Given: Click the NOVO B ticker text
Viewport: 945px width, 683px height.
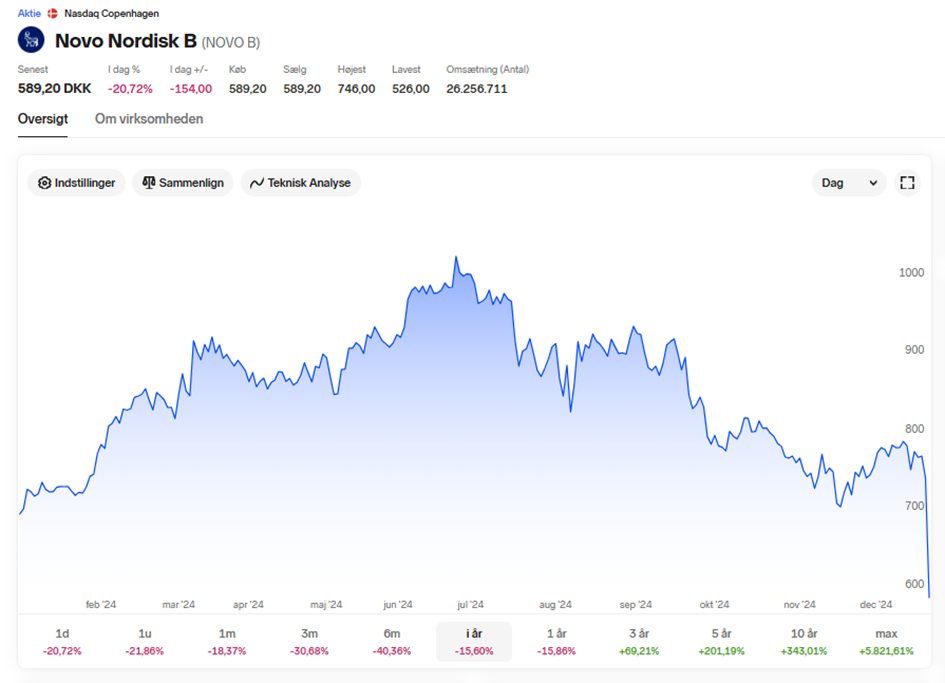Looking at the screenshot, I should [231, 42].
